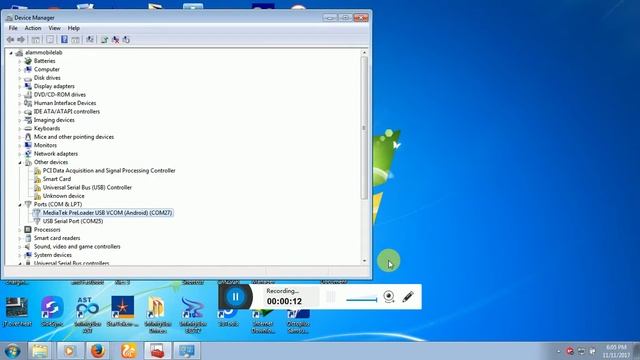The height and width of the screenshot is (360, 640).
Task: Open UC Browser from the taskbar
Action: (128, 351)
